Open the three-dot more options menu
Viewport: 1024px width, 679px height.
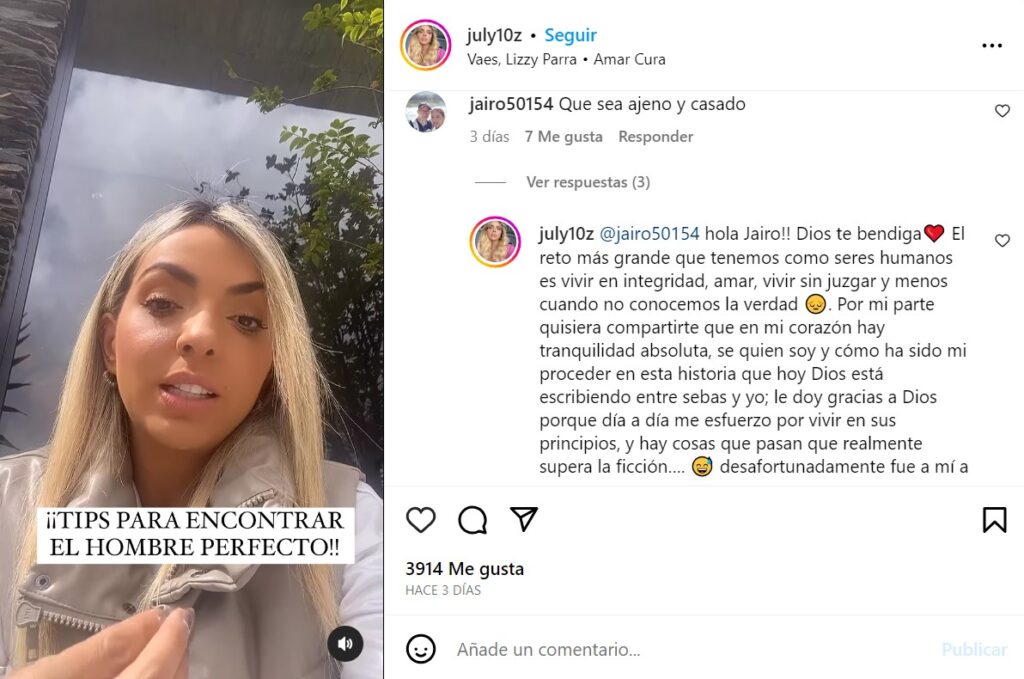pyautogui.click(x=991, y=45)
